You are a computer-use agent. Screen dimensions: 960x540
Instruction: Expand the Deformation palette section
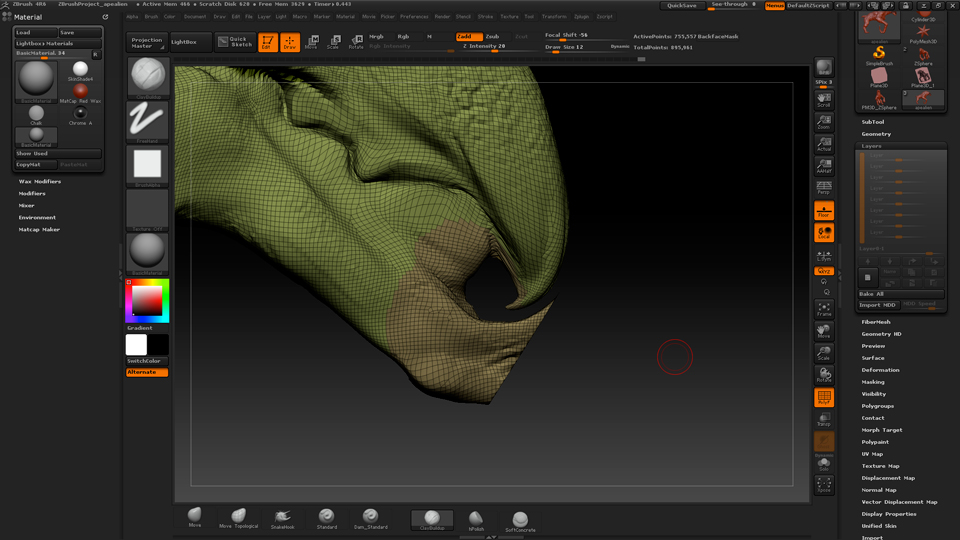point(880,370)
